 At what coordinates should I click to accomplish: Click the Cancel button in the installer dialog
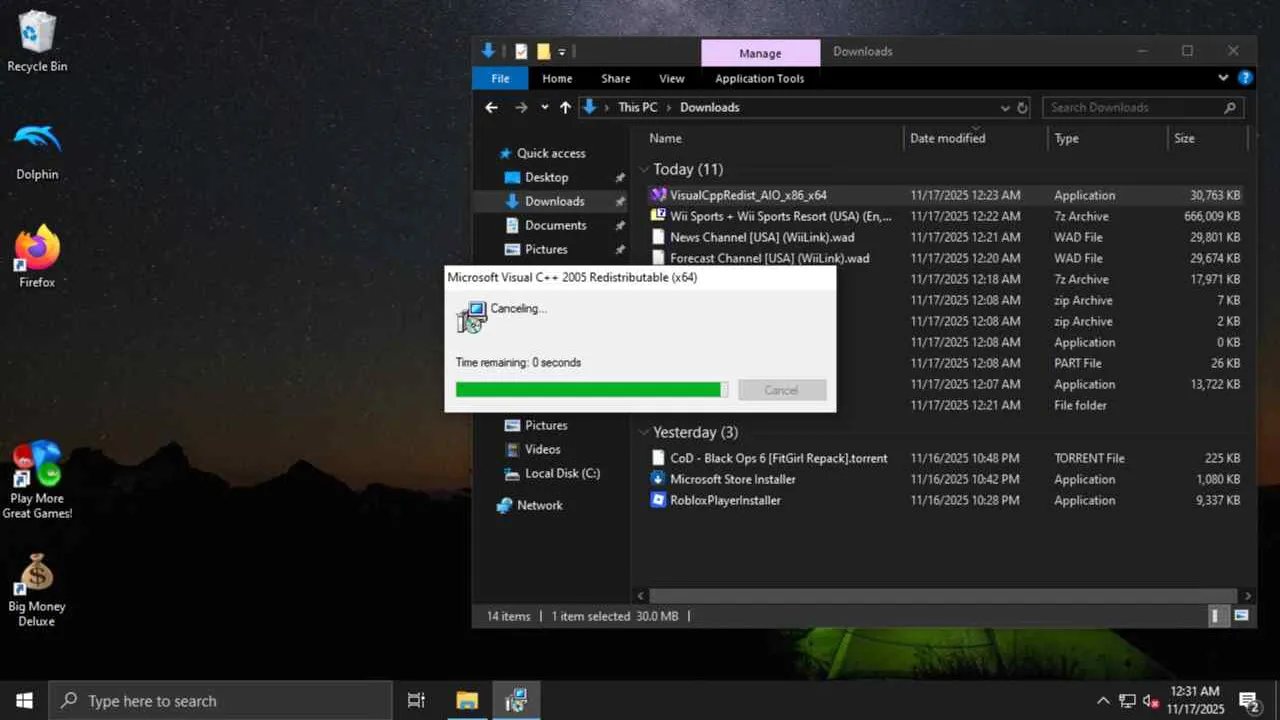782,390
